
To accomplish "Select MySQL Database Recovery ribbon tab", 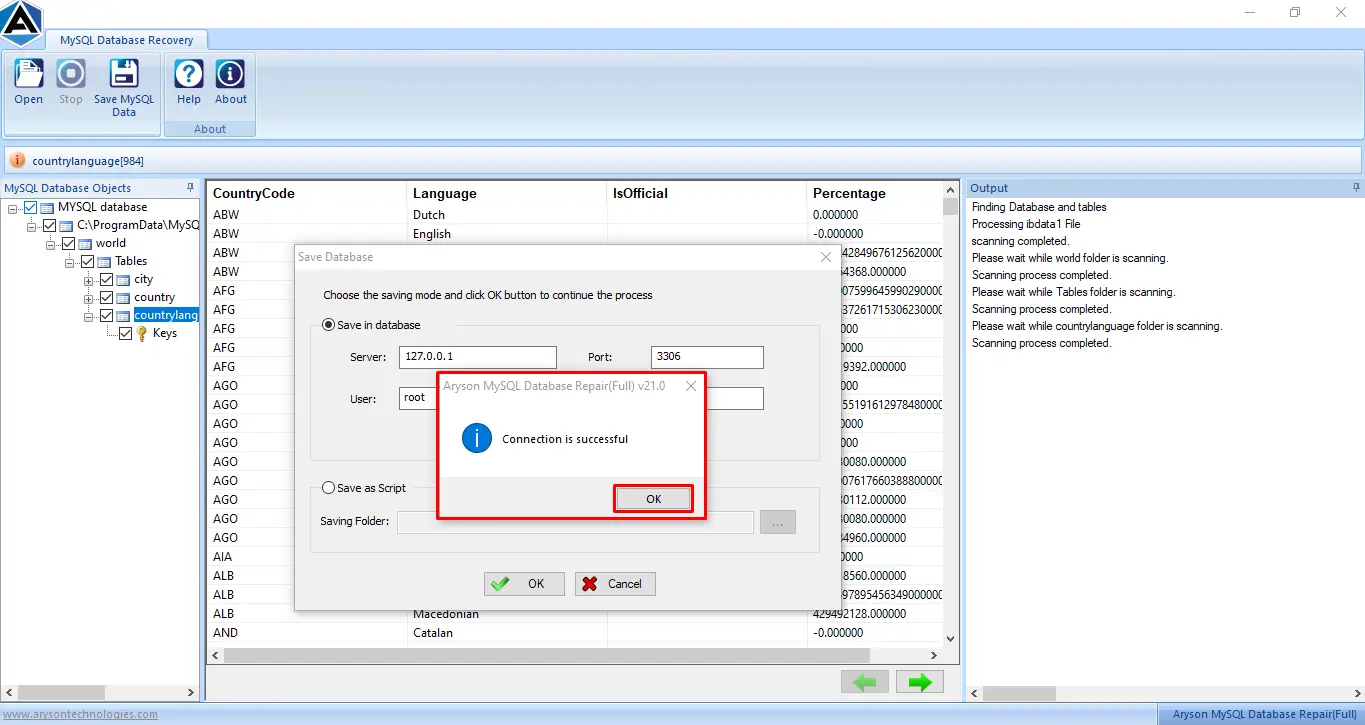I will tap(126, 40).
